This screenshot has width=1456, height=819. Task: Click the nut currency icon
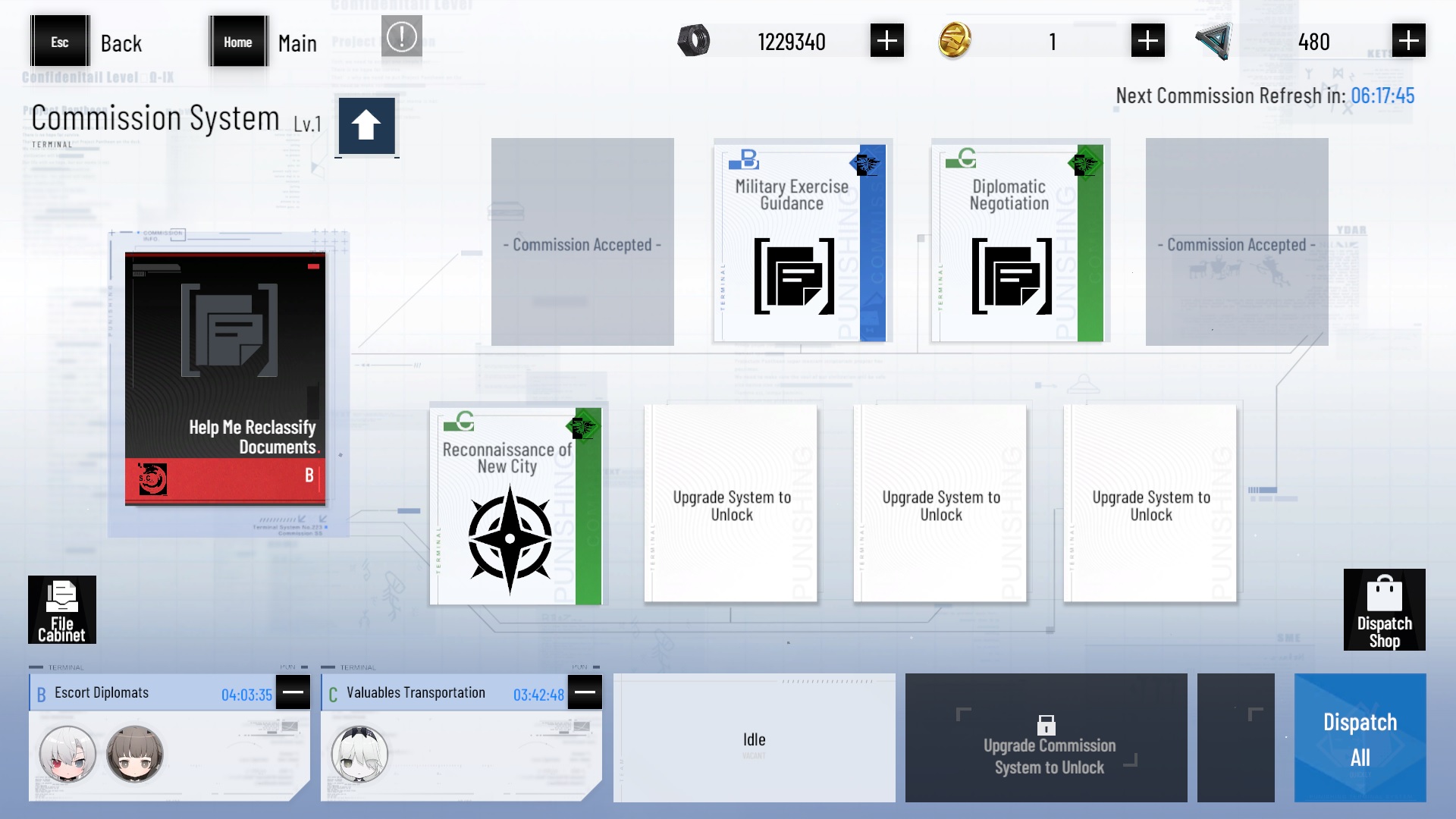coord(693,41)
